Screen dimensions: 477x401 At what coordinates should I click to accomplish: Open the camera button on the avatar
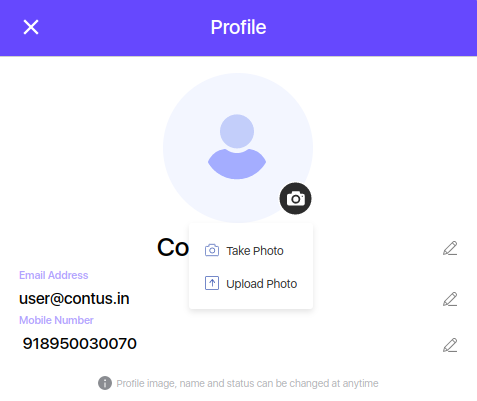click(295, 199)
